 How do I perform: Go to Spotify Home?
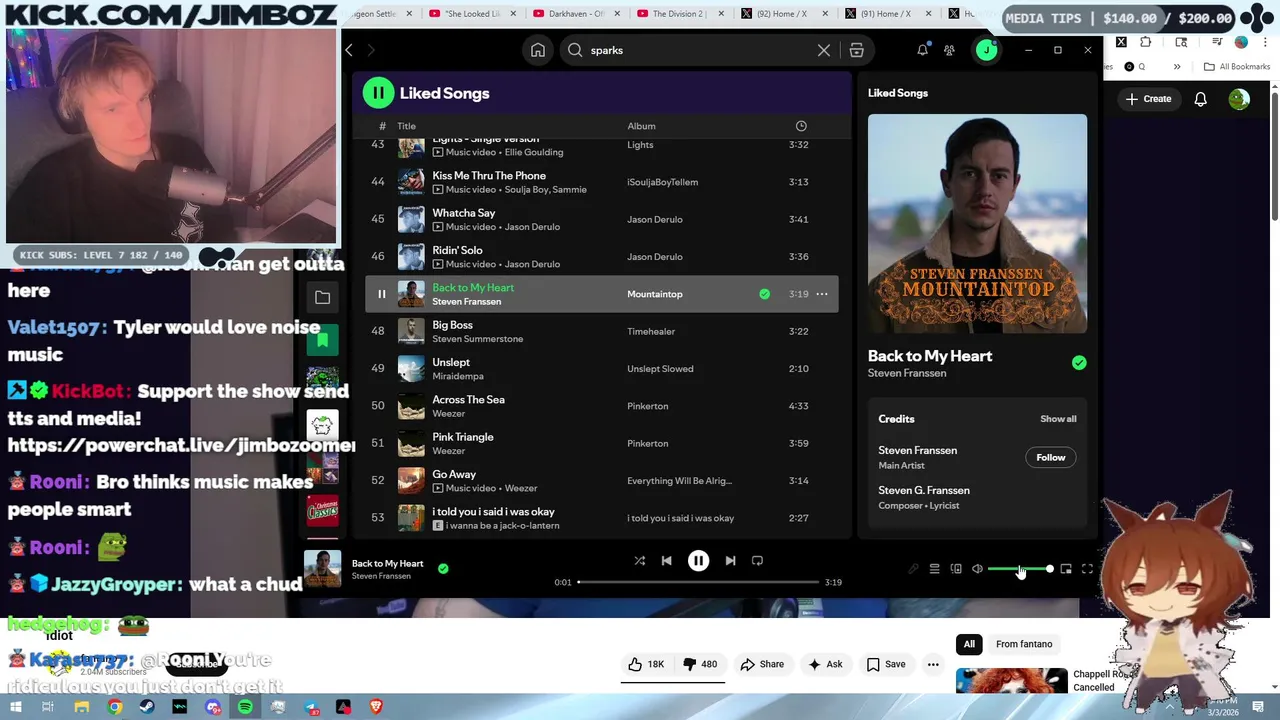point(538,50)
